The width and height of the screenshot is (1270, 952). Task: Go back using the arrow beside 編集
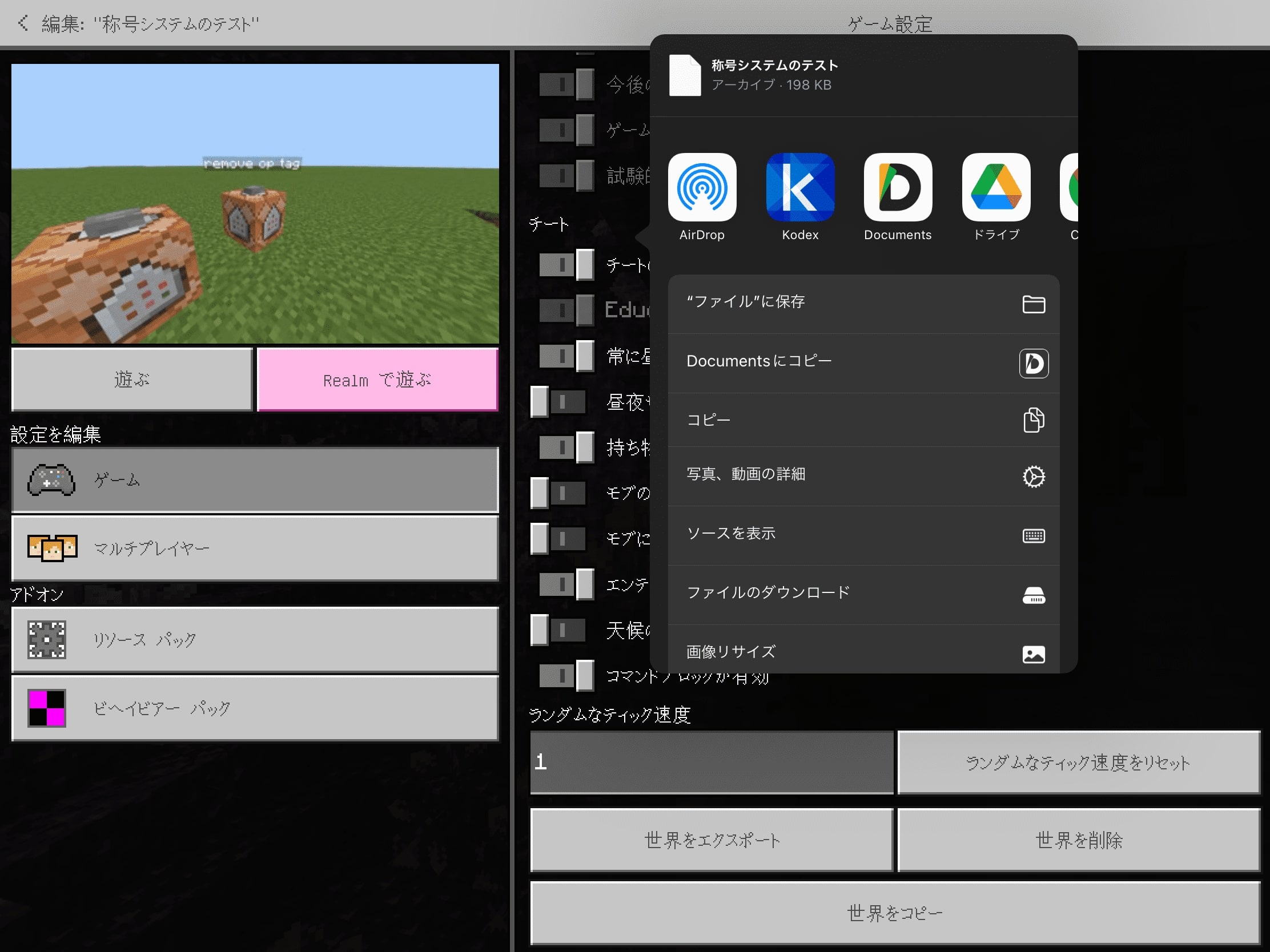coord(23,23)
